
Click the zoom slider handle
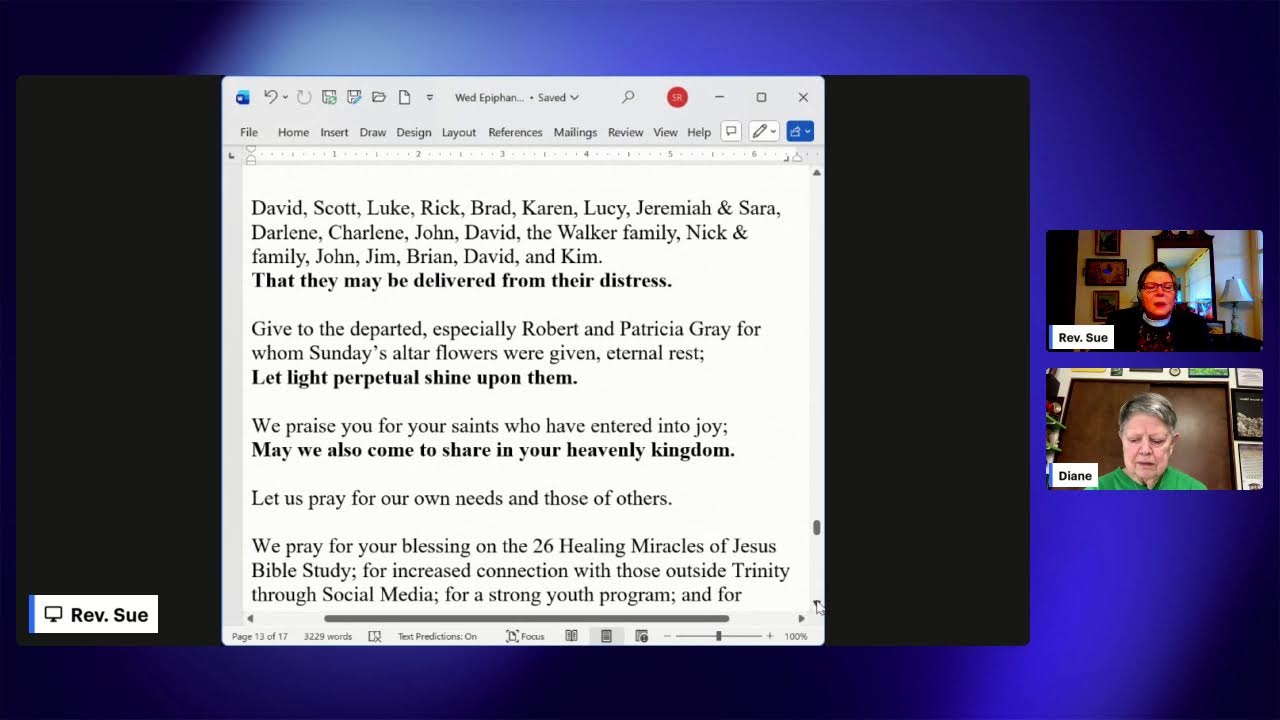(718, 636)
